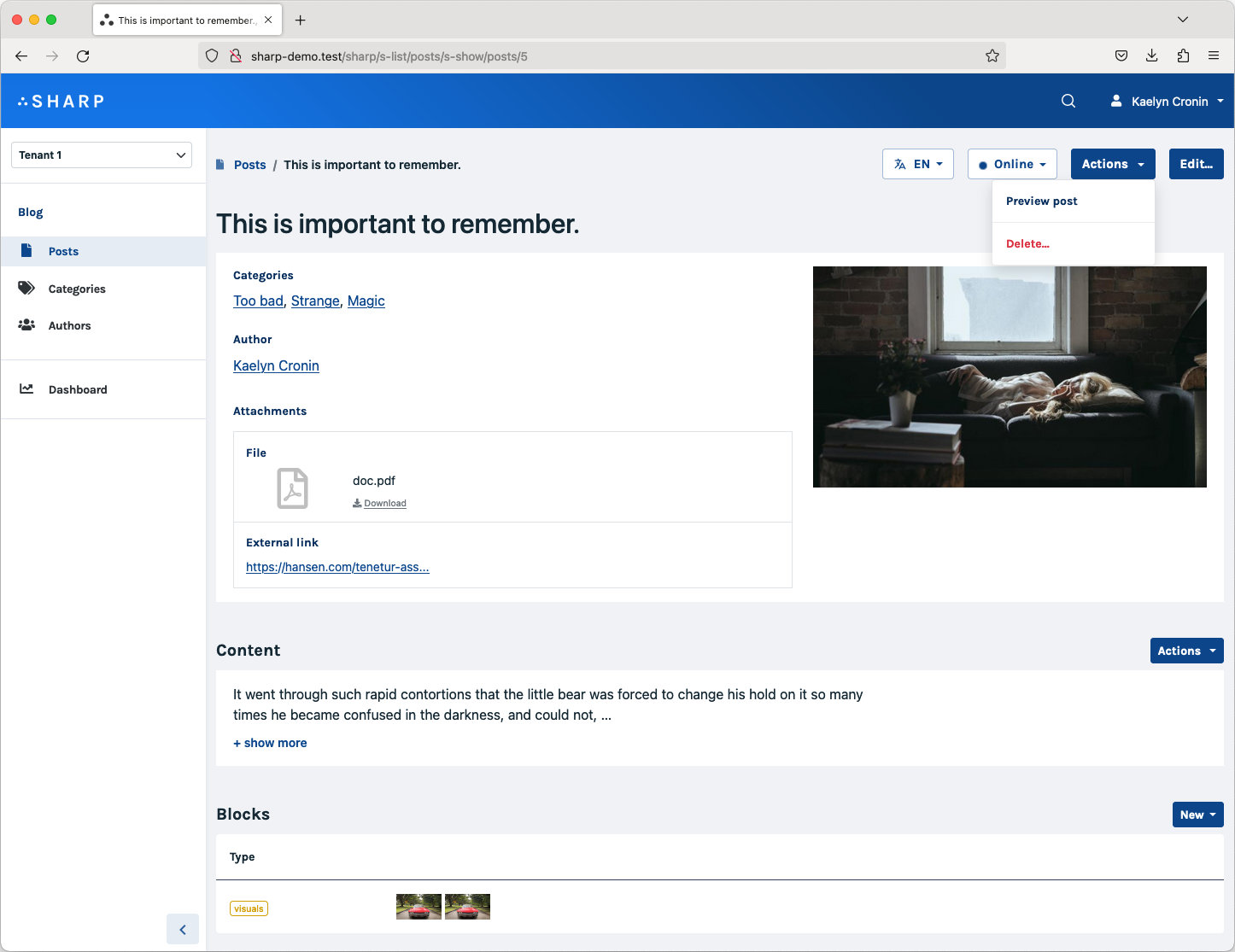List all tabs with the chevron
The height and width of the screenshot is (952, 1235).
tap(1183, 20)
